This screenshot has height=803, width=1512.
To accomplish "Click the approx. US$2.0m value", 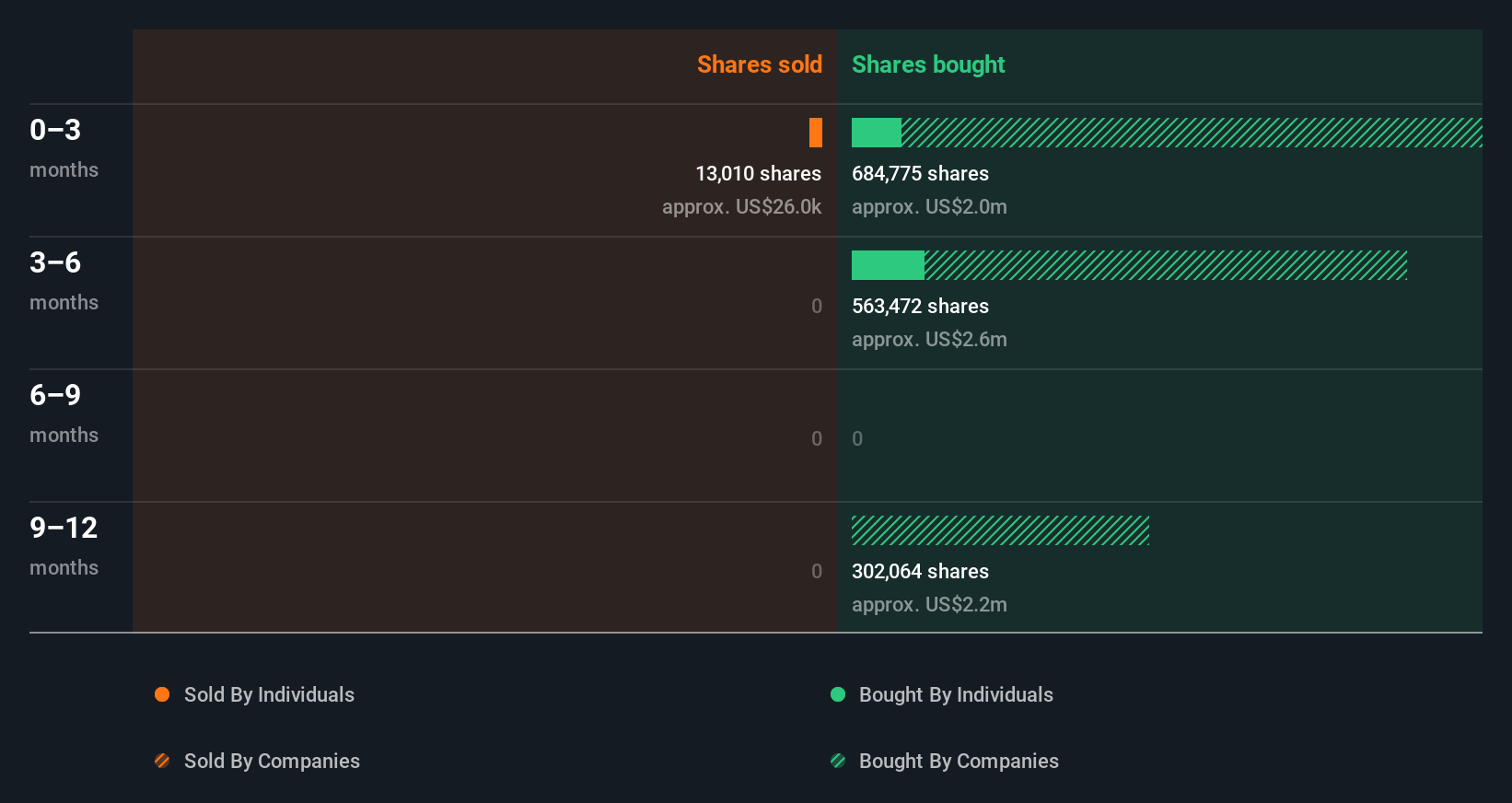I will pyautogui.click(x=929, y=207).
